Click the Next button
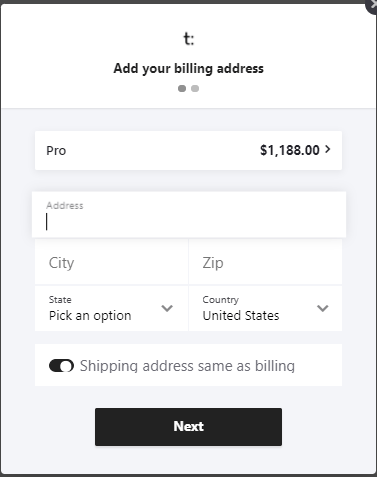This screenshot has height=477, width=377. click(x=188, y=427)
